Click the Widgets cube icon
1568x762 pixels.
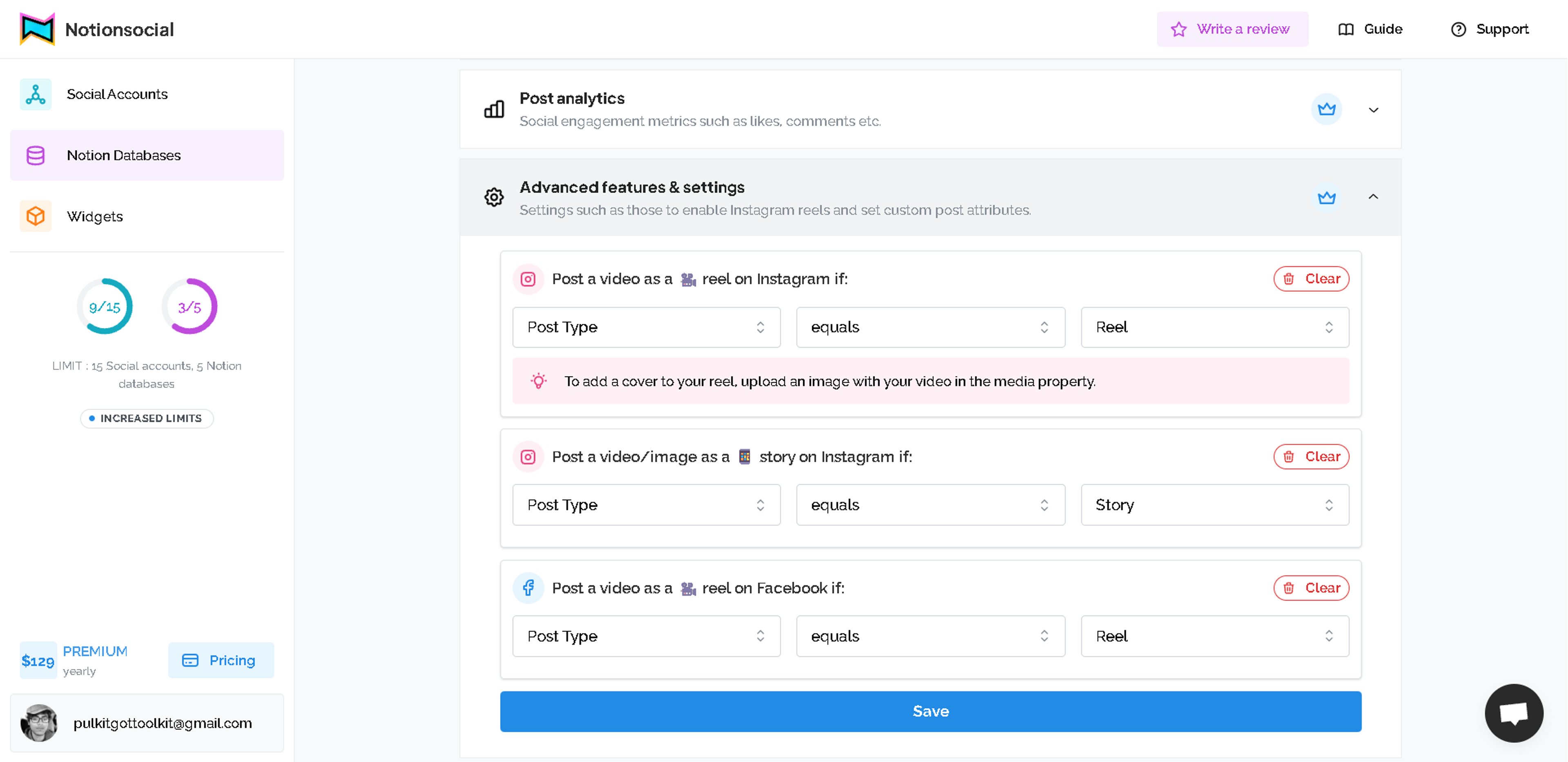(35, 216)
